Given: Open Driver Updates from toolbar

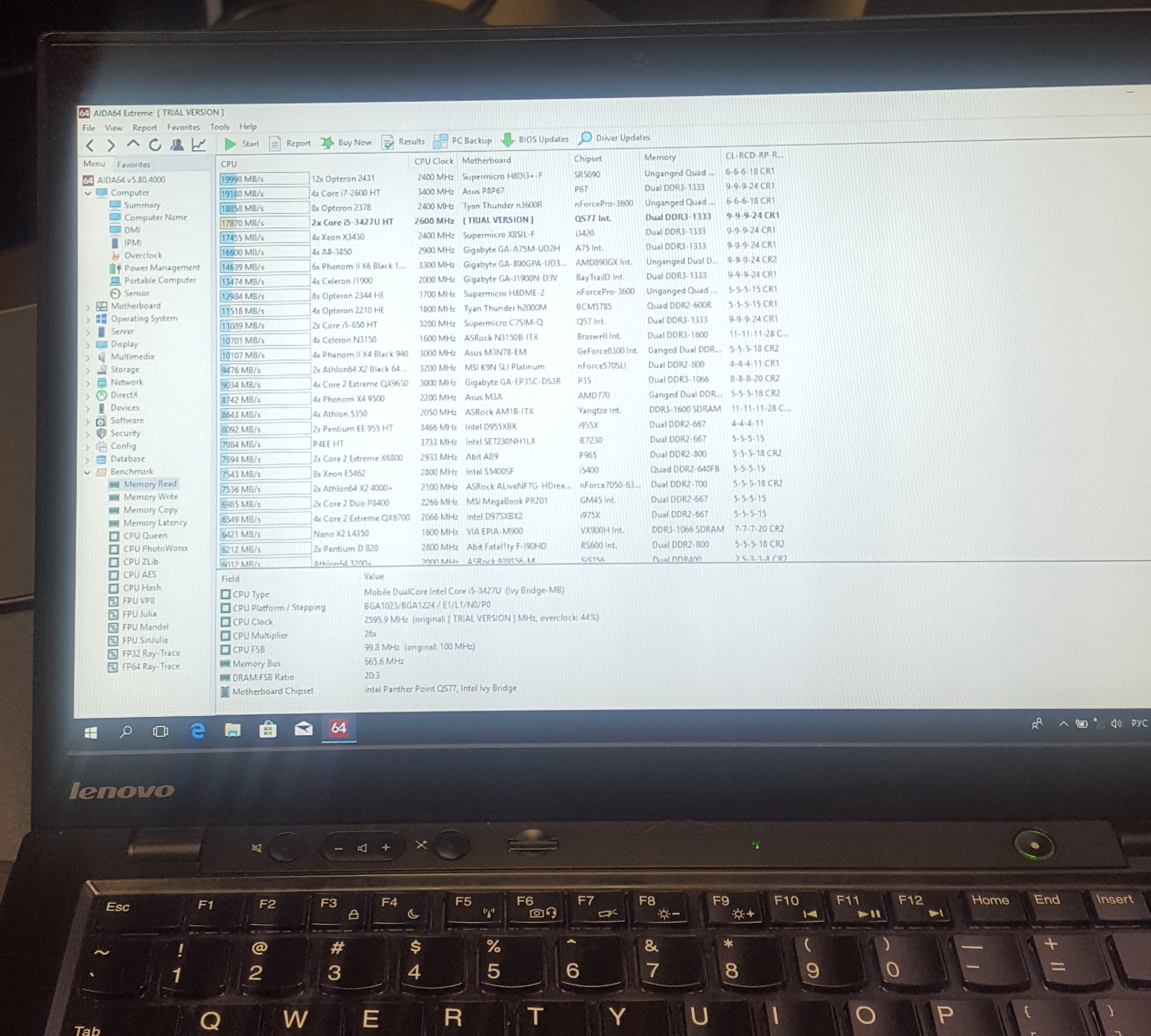Looking at the screenshot, I should [614, 138].
